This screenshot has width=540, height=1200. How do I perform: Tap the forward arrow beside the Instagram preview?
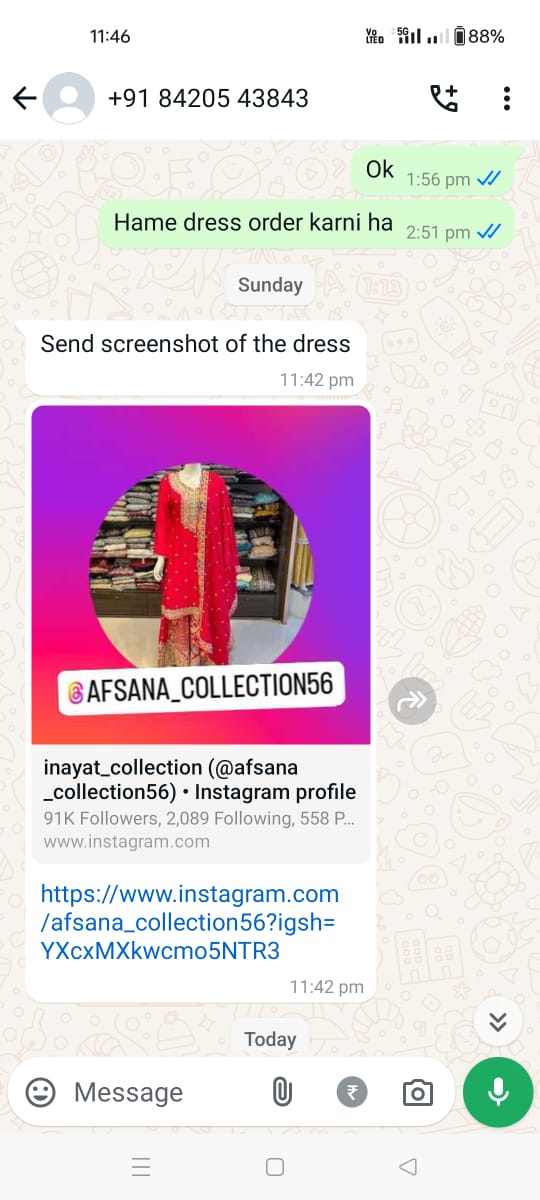412,702
